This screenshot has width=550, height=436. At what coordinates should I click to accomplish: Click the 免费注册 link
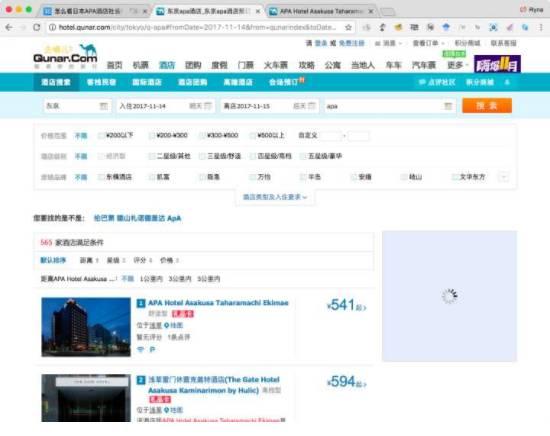[x=351, y=43]
